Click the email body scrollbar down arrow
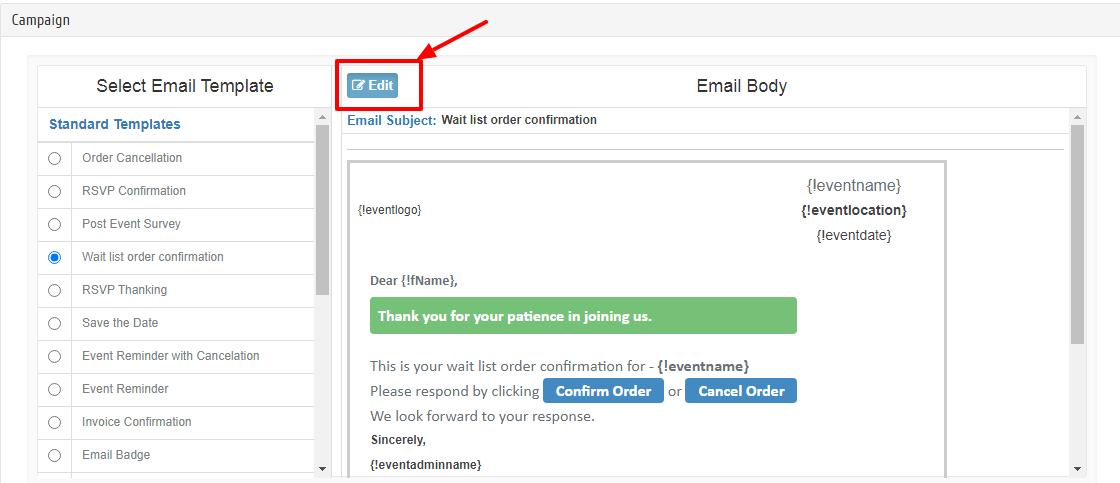 tap(1077, 468)
